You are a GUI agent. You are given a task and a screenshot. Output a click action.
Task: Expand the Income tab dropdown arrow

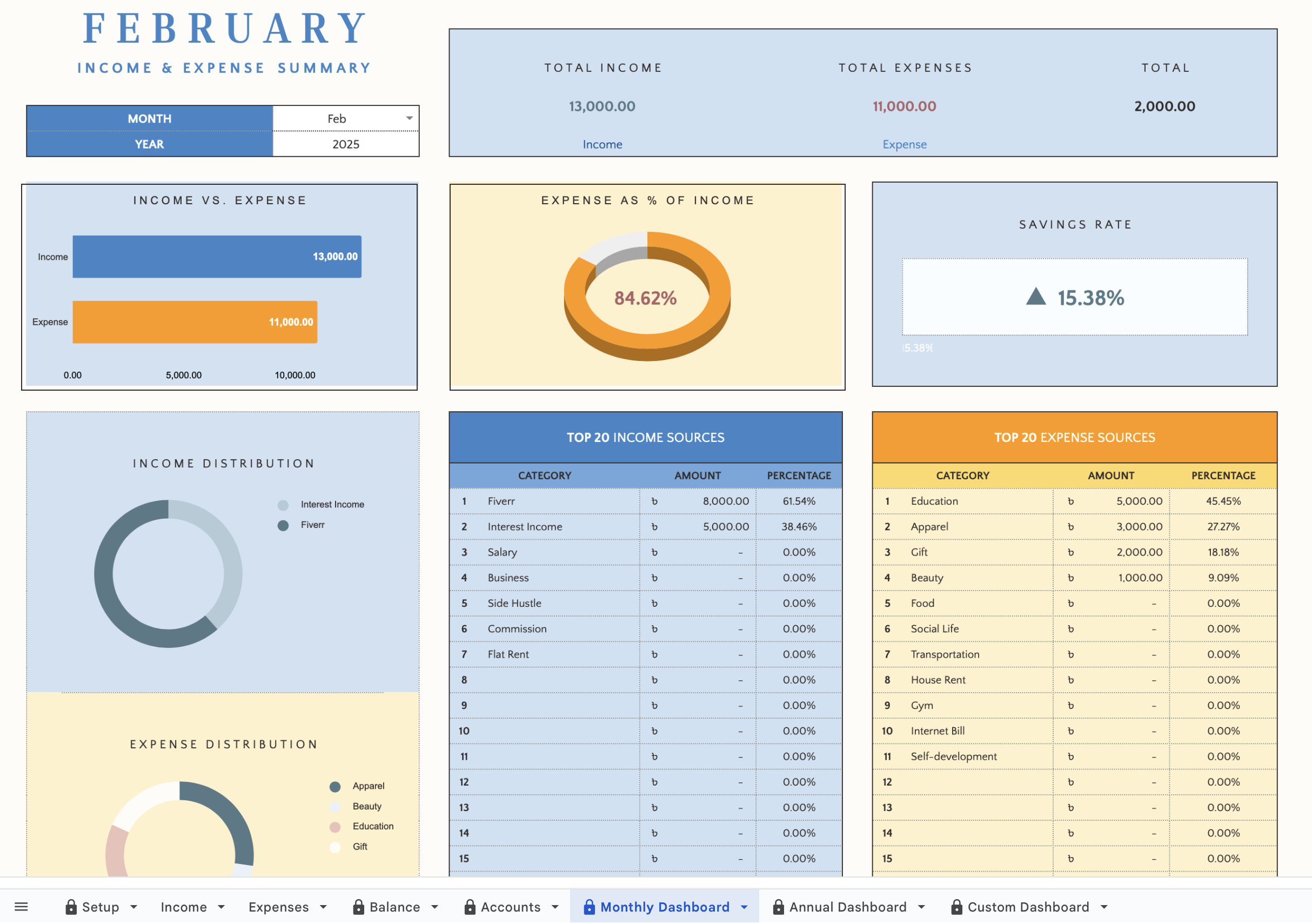pyautogui.click(x=221, y=907)
